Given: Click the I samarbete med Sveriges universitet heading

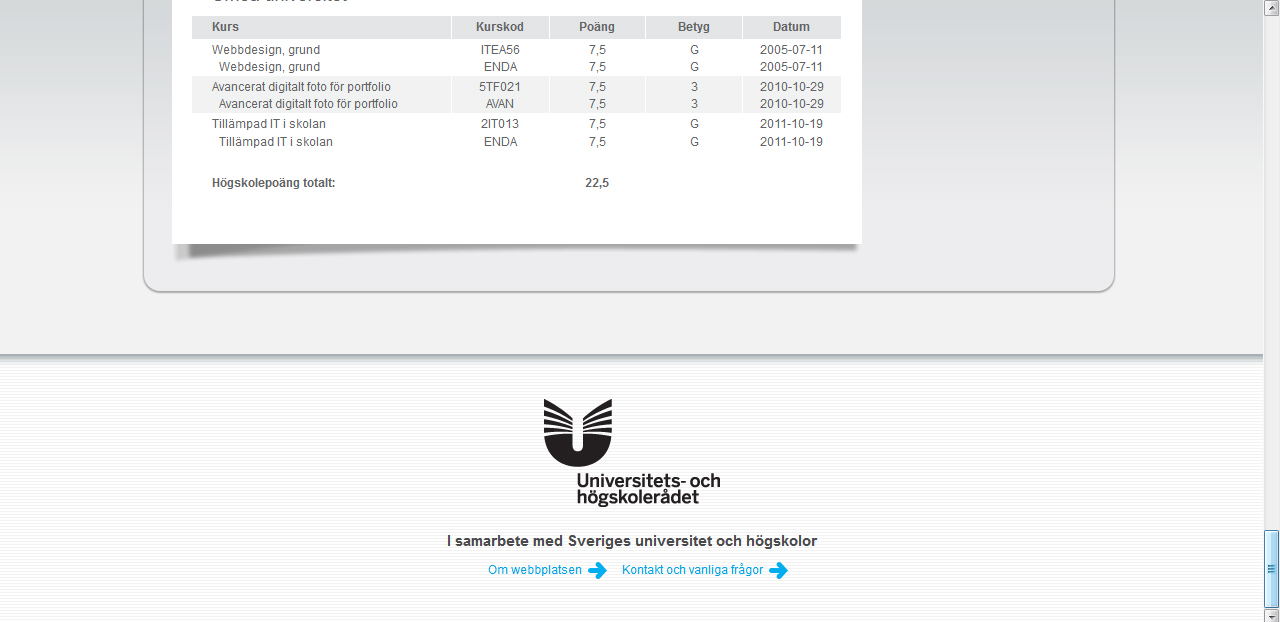Looking at the screenshot, I should coord(631,541).
